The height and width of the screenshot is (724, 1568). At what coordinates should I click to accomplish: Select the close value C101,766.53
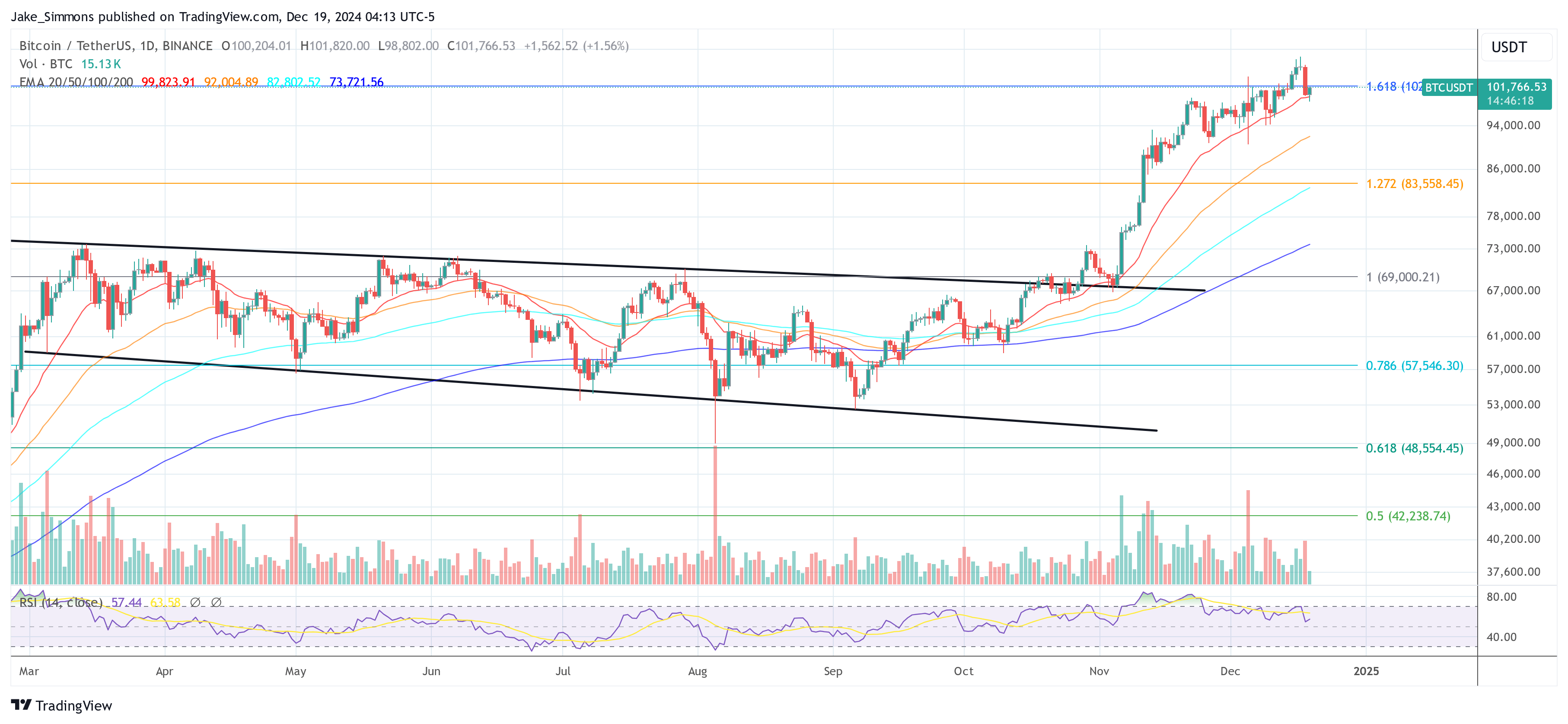click(x=481, y=46)
